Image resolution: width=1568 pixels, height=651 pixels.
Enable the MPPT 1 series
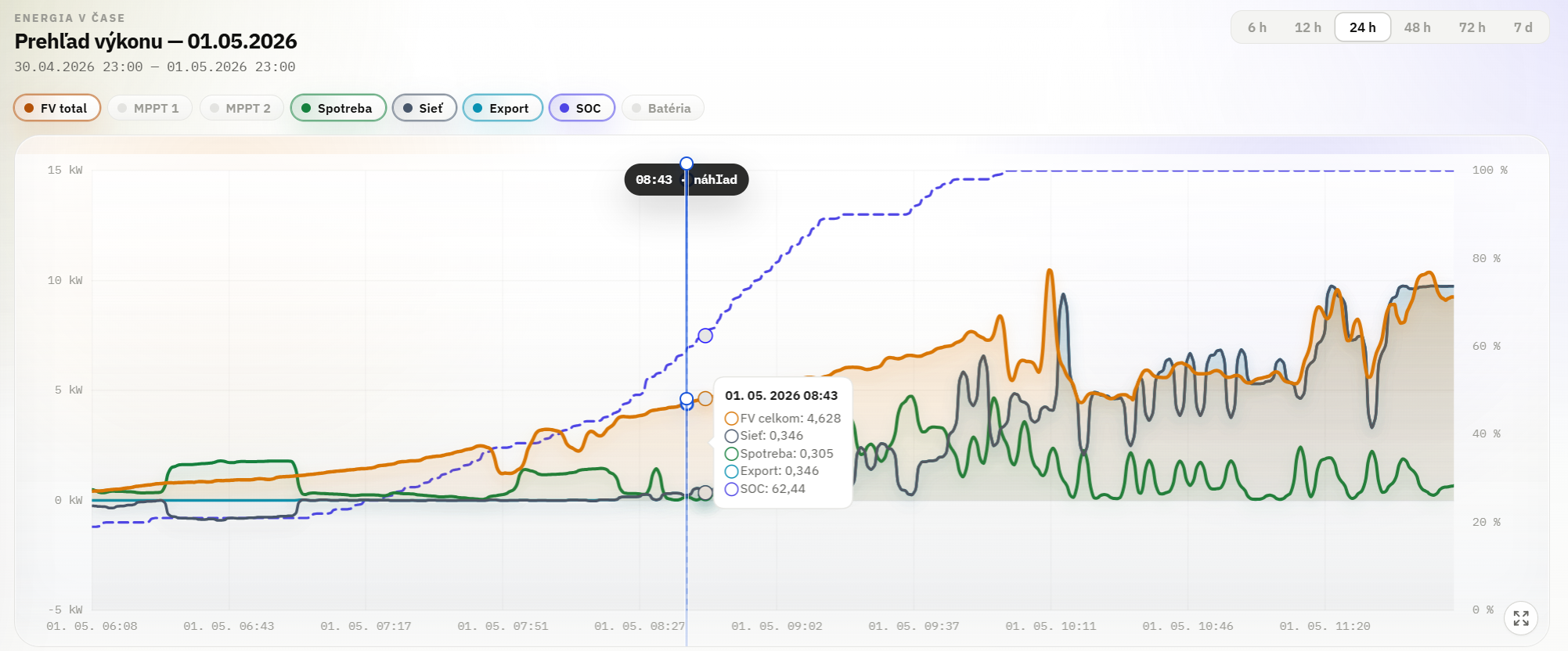point(150,108)
